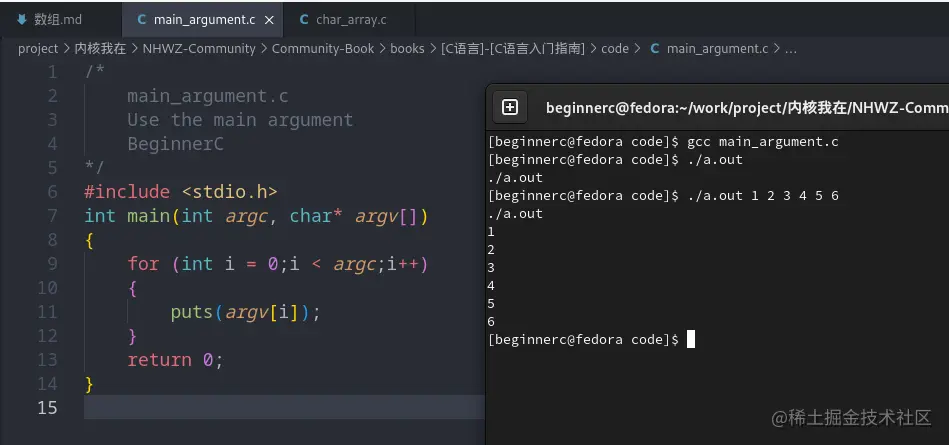Image resolution: width=949 pixels, height=445 pixels.
Task: Open new terminal tab with plus icon
Action: [510, 107]
